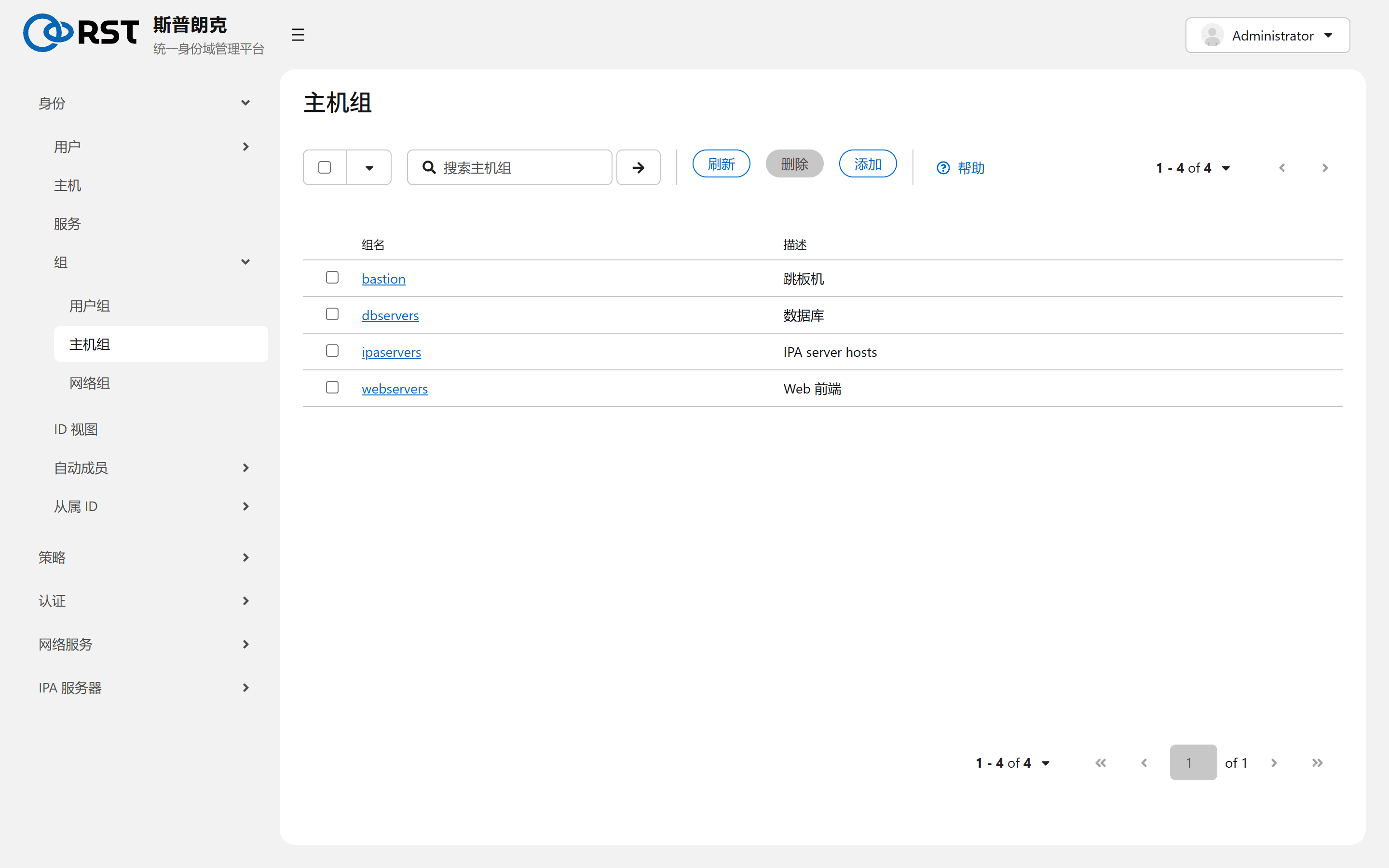Viewport: 1389px width, 868px height.
Task: Select the webservers row checkbox
Action: (x=332, y=388)
